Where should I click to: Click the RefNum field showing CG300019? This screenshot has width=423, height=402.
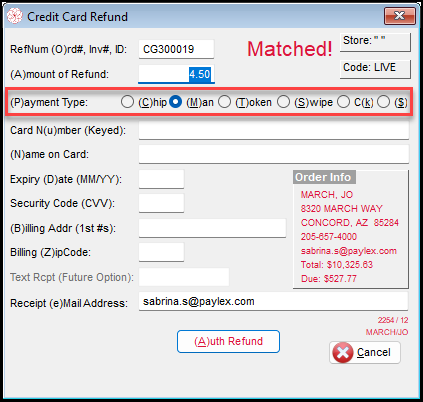tap(176, 49)
